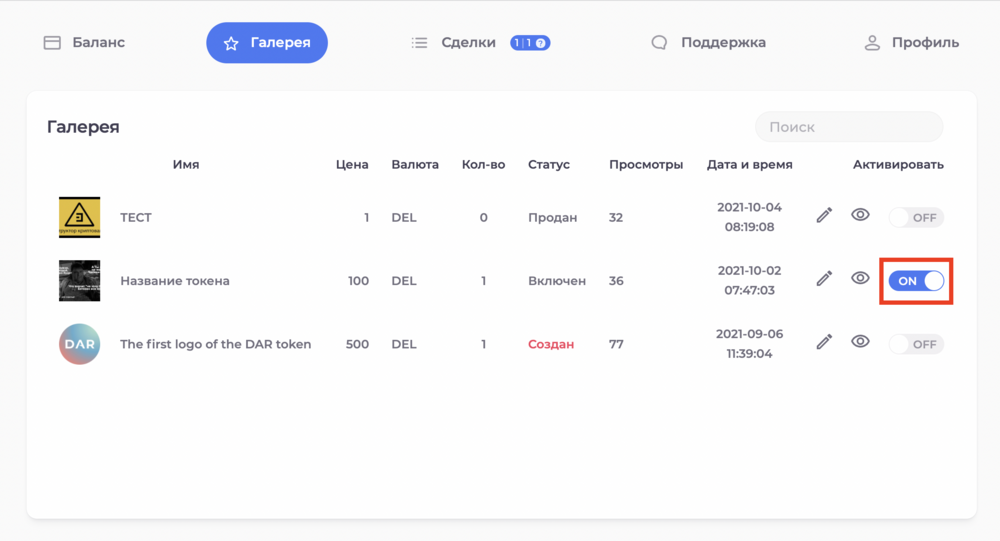Open the Сделки tab
The height and width of the screenshot is (541, 1000).
453,43
